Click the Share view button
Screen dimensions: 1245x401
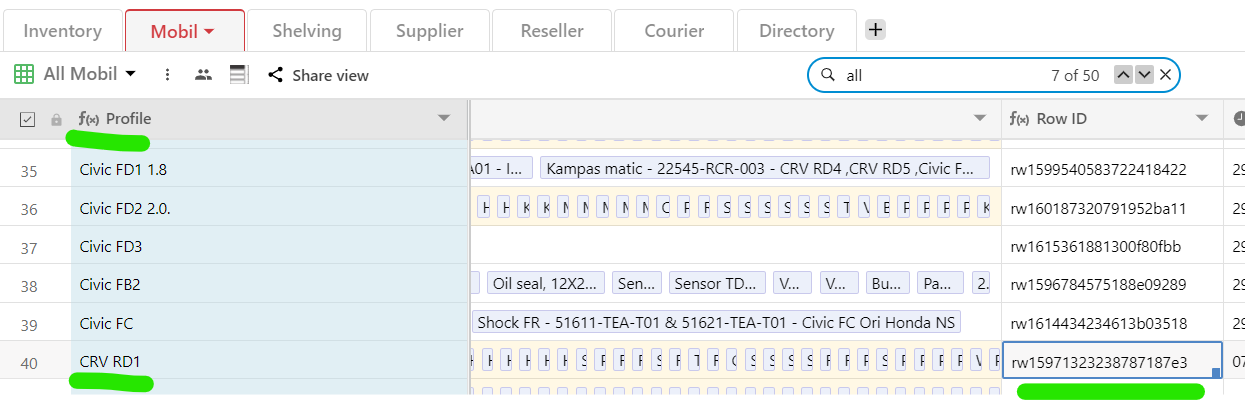coord(318,75)
